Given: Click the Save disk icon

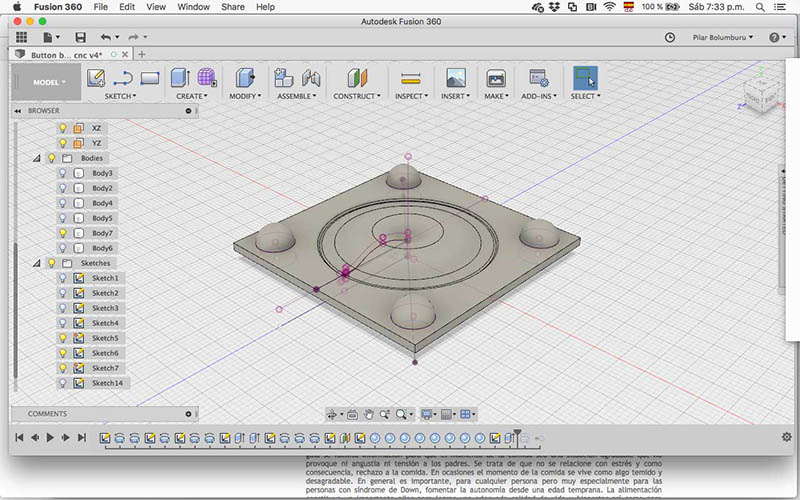Looking at the screenshot, I should click(80, 37).
